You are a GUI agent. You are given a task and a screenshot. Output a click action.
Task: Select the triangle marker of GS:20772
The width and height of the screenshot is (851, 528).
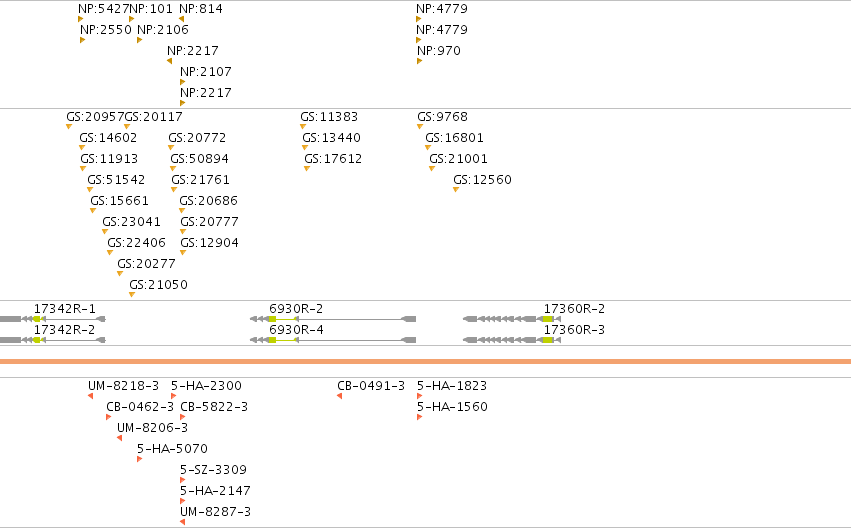(x=171, y=148)
